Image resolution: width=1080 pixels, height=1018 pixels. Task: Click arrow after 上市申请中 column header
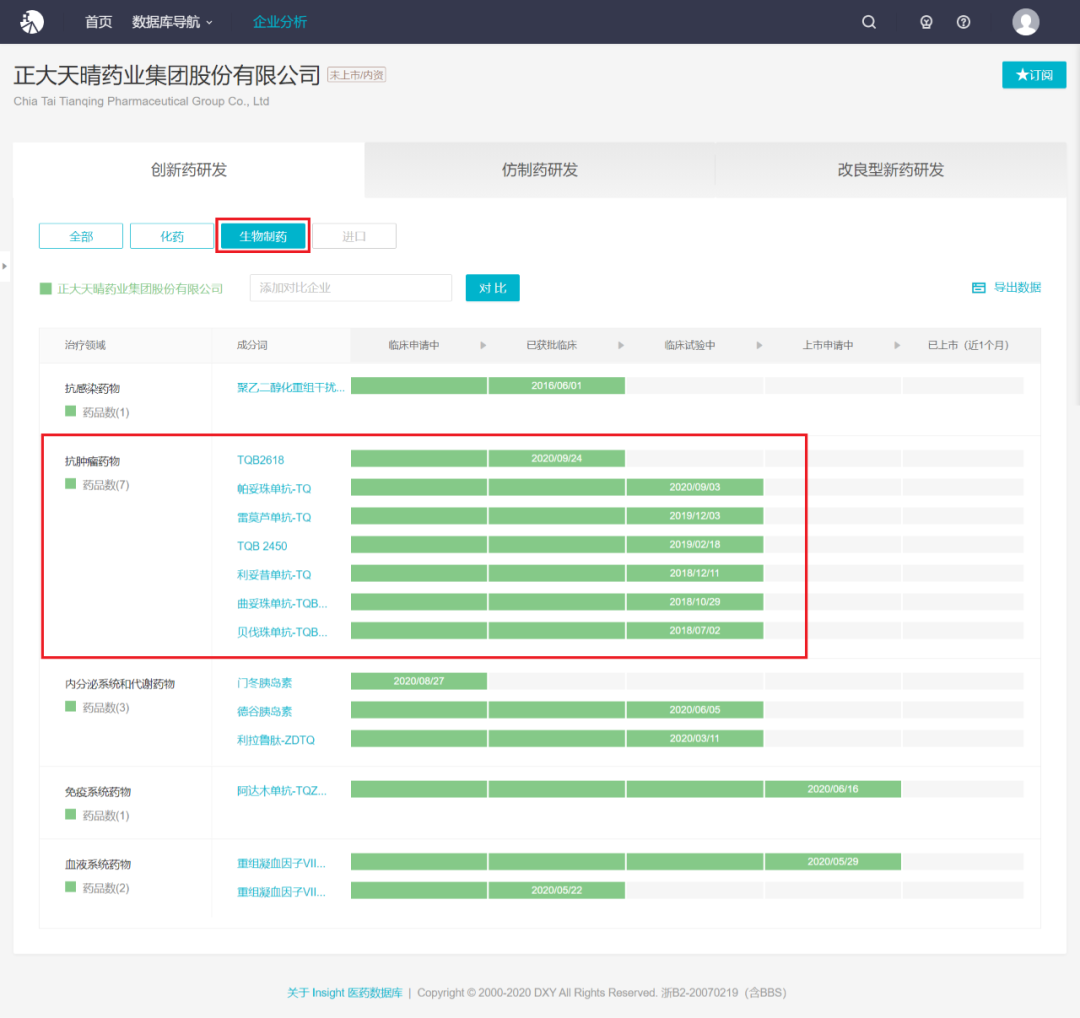coord(897,345)
